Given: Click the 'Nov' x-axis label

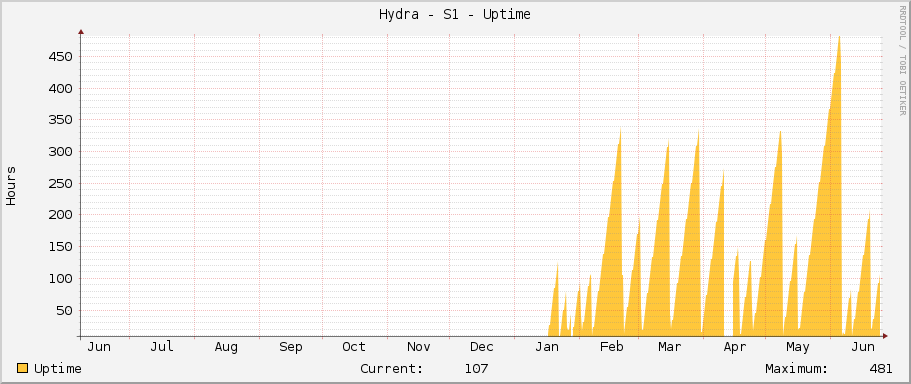Looking at the screenshot, I should click(x=418, y=347).
